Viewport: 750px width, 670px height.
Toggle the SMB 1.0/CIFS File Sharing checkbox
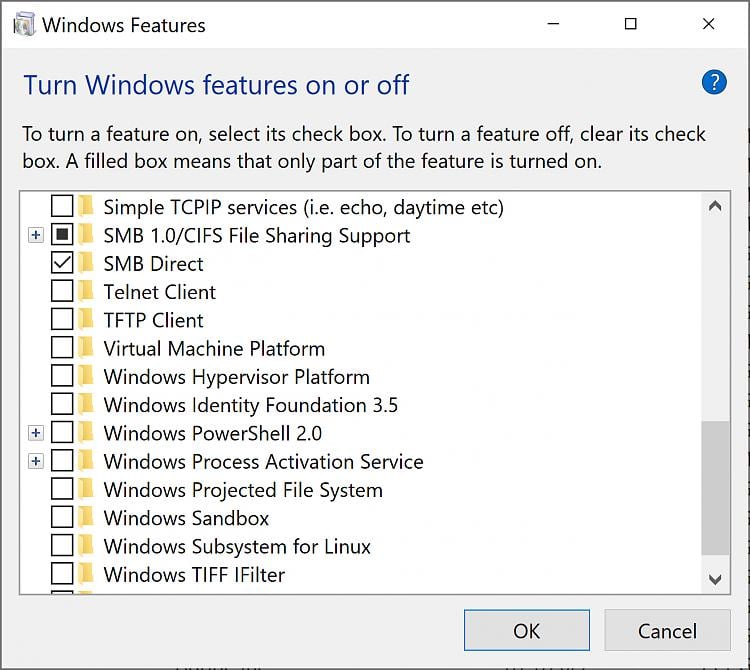pyautogui.click(x=62, y=236)
